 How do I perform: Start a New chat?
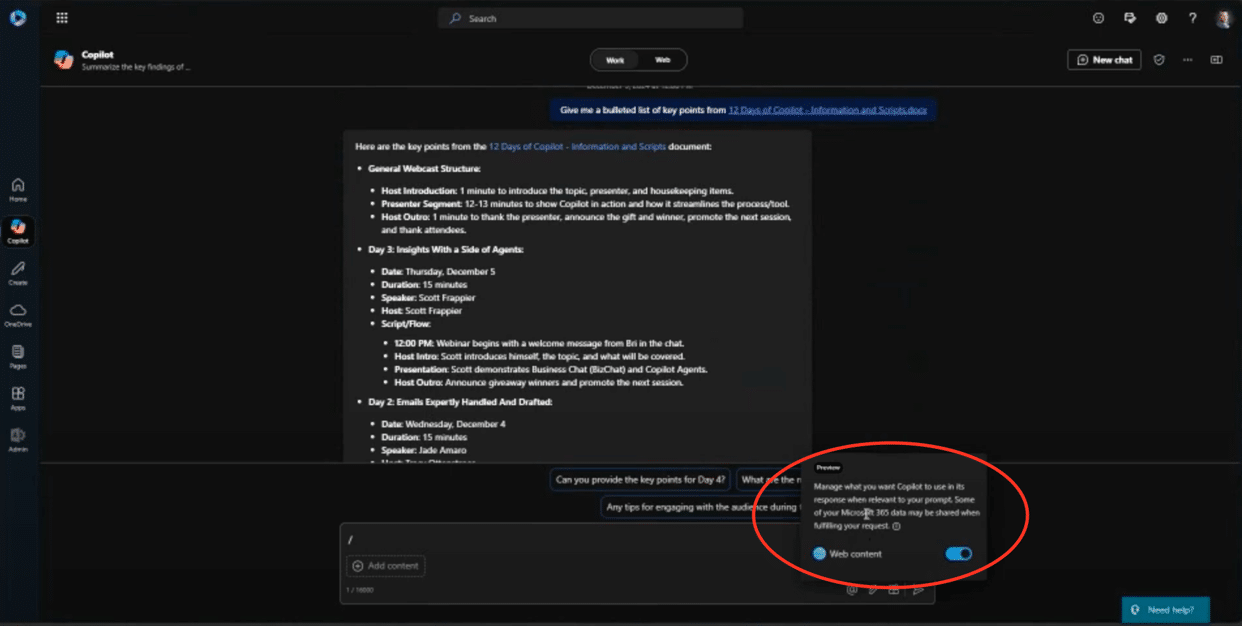(1104, 60)
